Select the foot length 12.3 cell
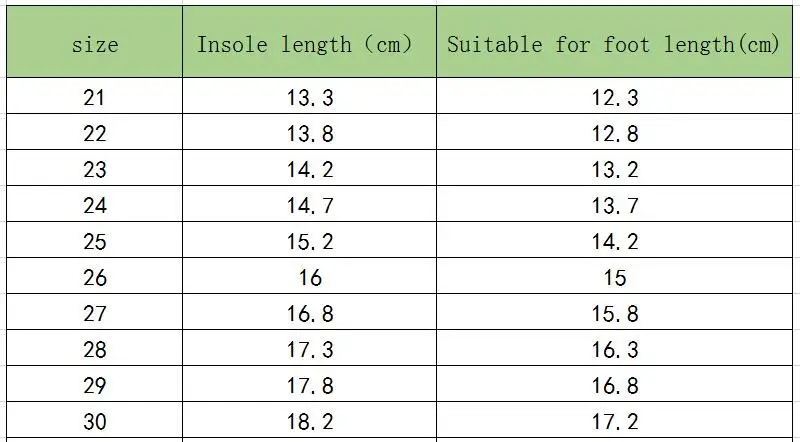 (x=614, y=98)
